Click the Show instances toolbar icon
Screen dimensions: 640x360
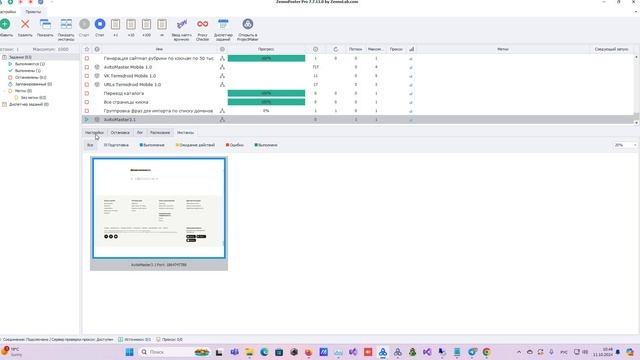(66, 24)
